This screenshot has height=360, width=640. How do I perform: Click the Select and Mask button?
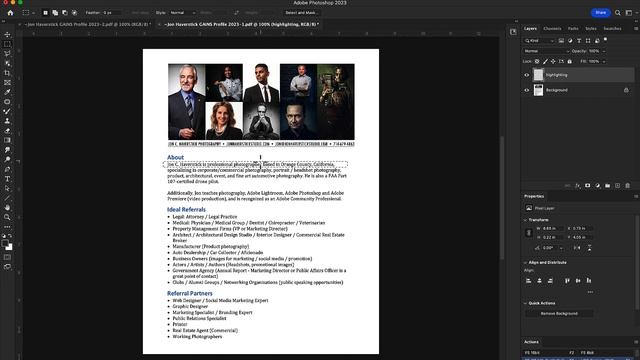coord(301,13)
